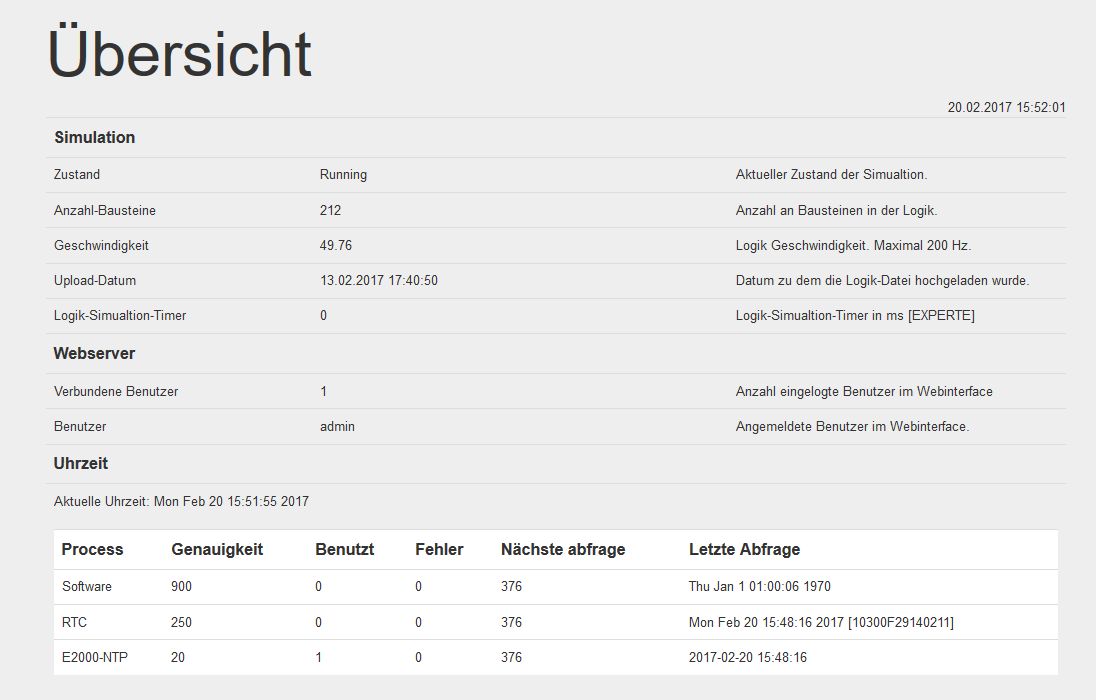Click the timestamp 20.02.2017 15:52:01
1096x700 pixels.
pyautogui.click(x=1006, y=108)
